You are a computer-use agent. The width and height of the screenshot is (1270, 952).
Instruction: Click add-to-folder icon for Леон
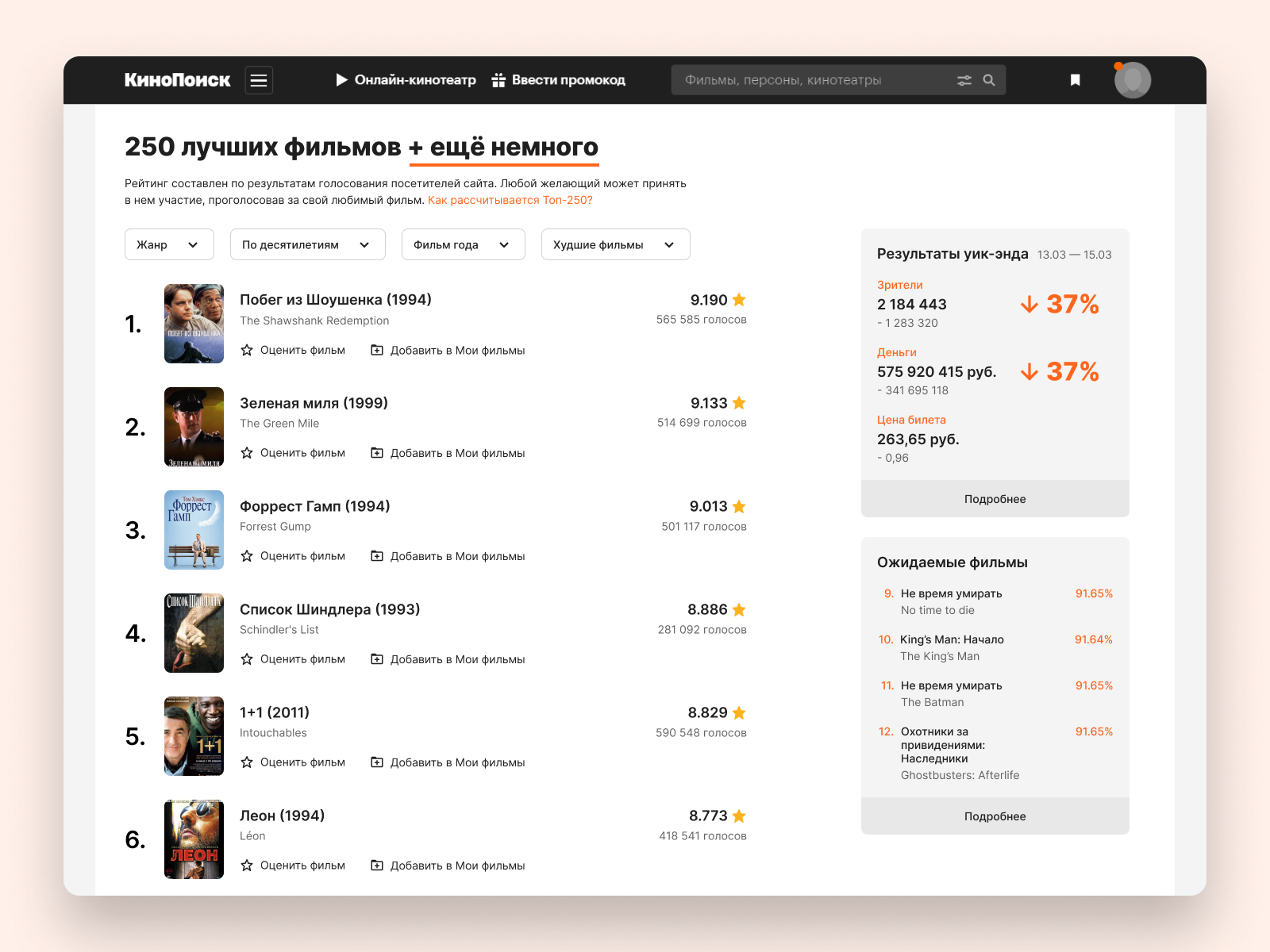(x=377, y=866)
